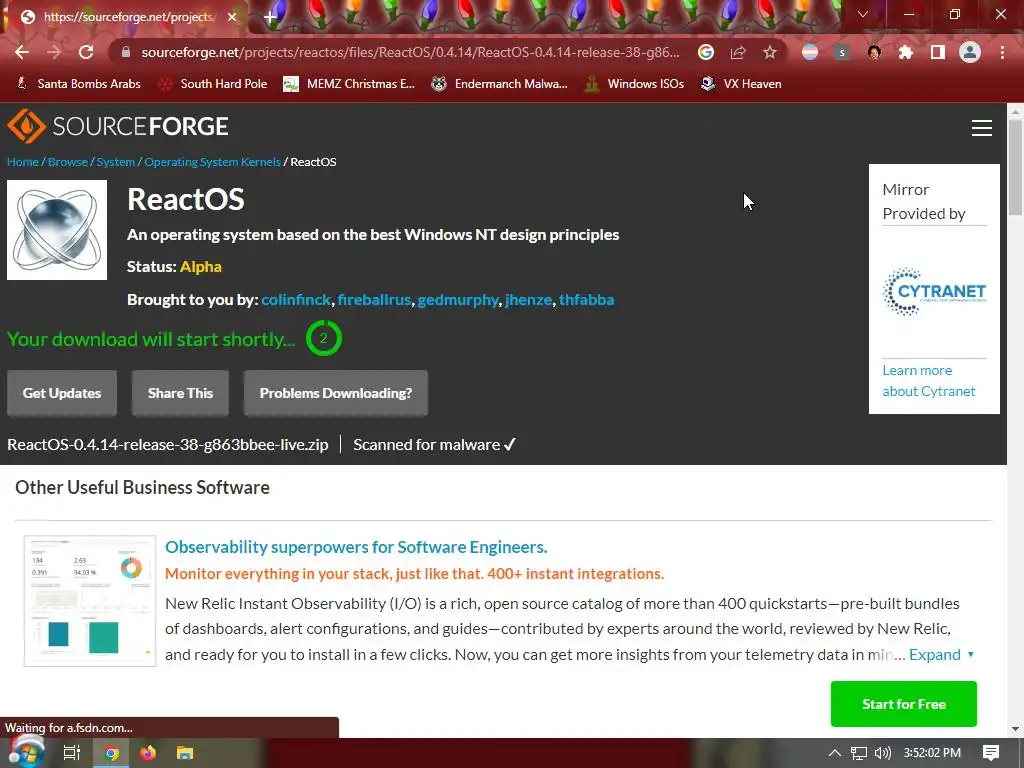Click the Google icon in address bar
The height and width of the screenshot is (768, 1024).
[x=705, y=52]
